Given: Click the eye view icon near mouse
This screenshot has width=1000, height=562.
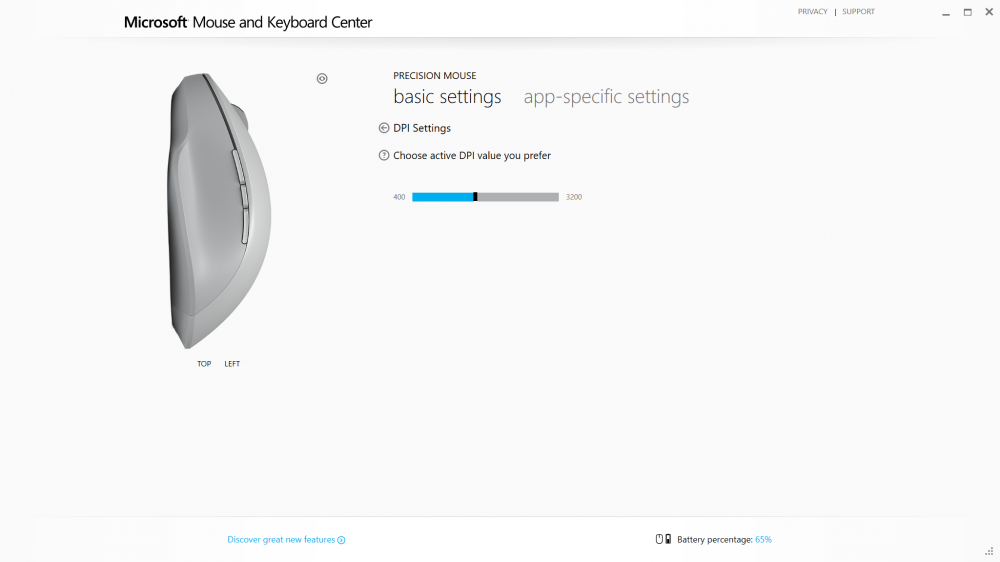Looking at the screenshot, I should pos(322,78).
